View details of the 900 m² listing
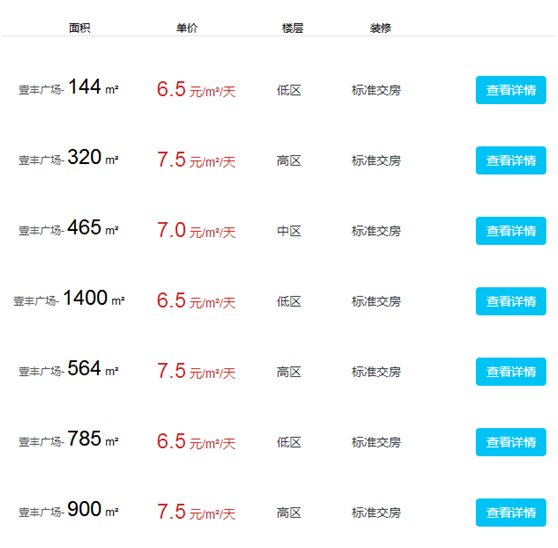Viewport: 558px width, 548px height. (x=511, y=513)
